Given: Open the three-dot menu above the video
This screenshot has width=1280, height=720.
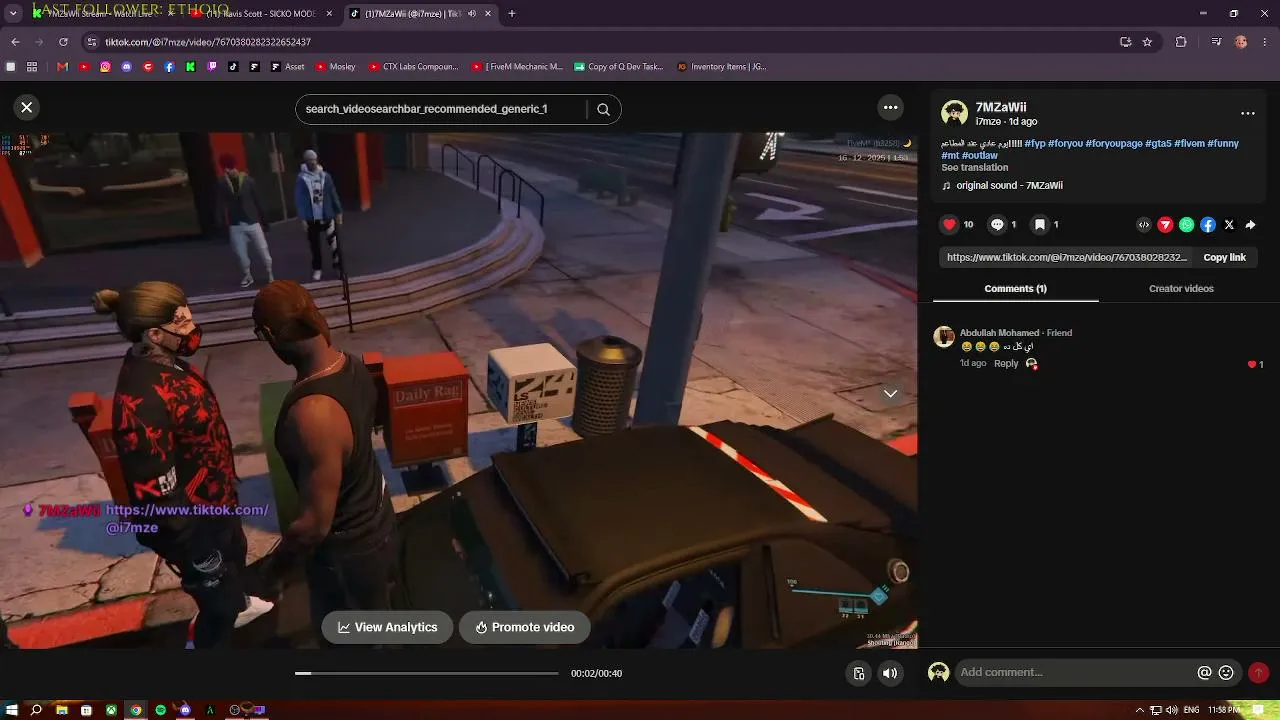Looking at the screenshot, I should (890, 107).
